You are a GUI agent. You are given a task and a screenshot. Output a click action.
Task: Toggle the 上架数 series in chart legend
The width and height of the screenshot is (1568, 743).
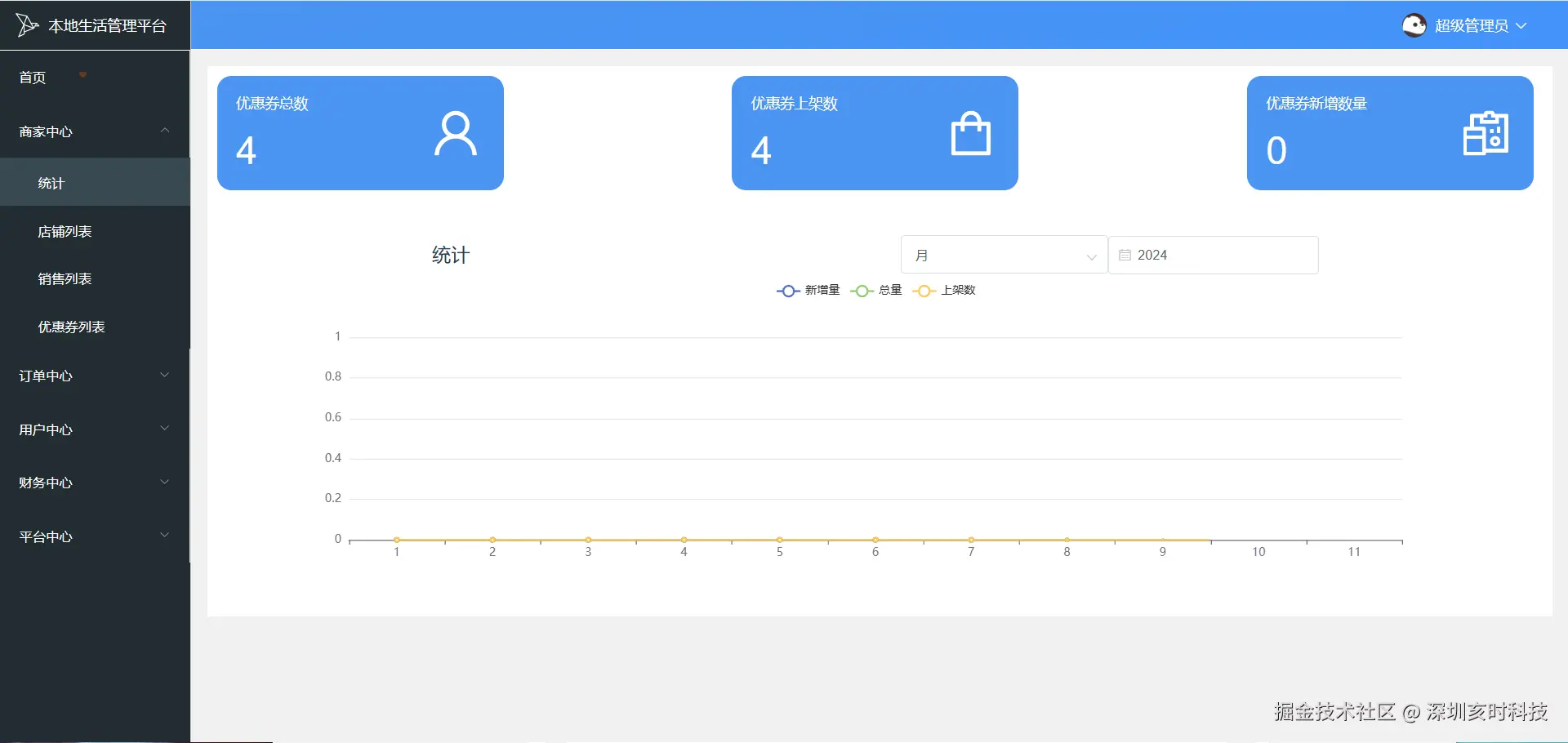pos(944,291)
